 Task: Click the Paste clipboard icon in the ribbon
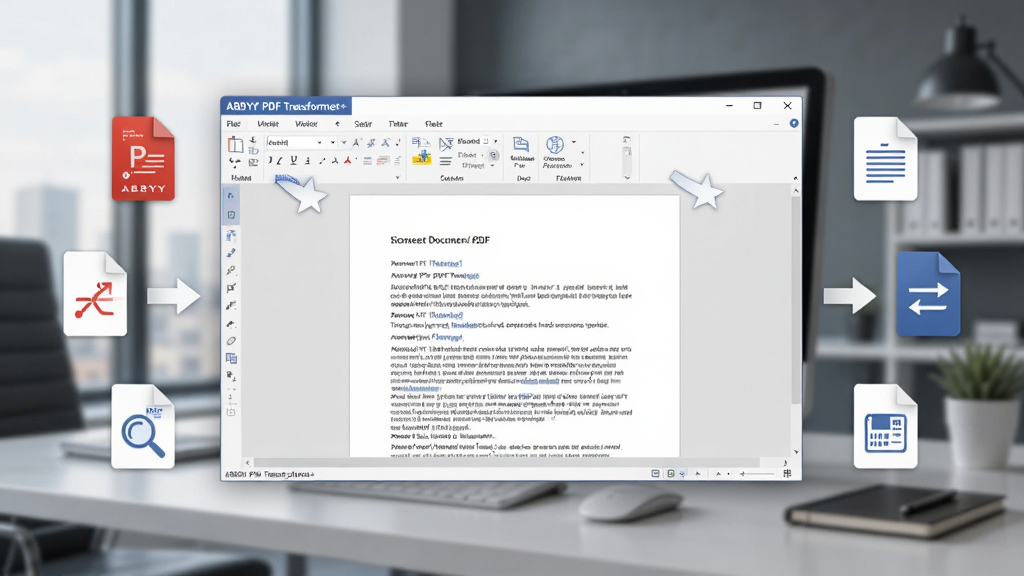(235, 144)
